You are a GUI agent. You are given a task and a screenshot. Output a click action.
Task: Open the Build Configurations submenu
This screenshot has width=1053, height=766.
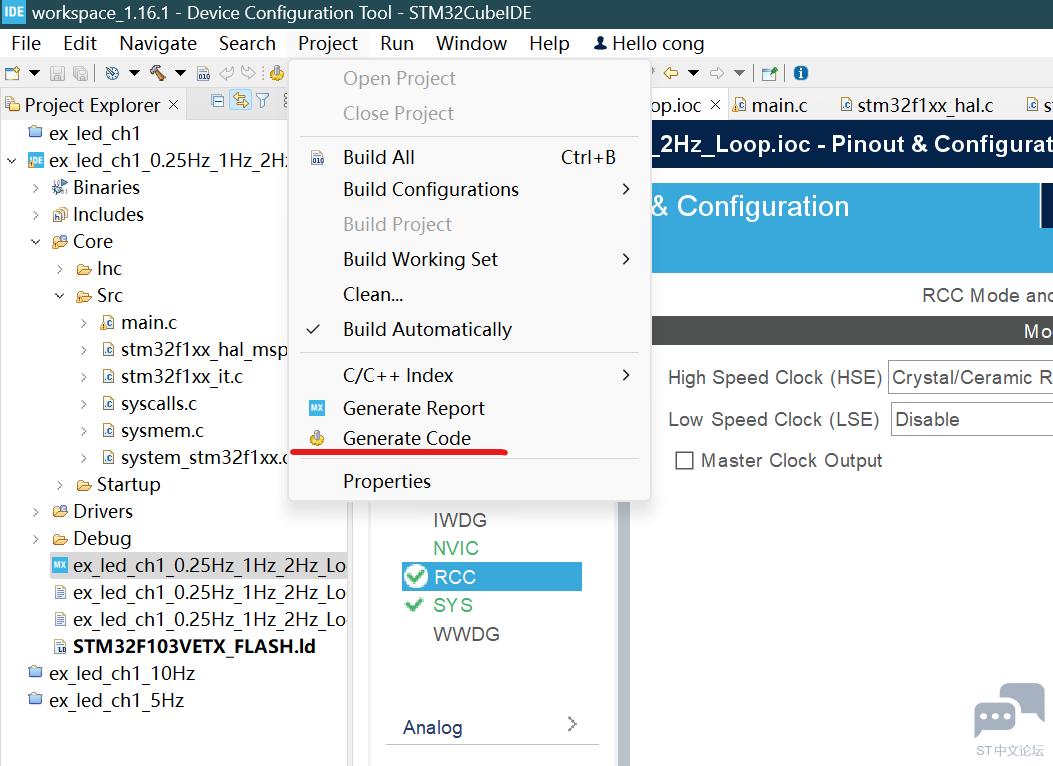coord(469,189)
